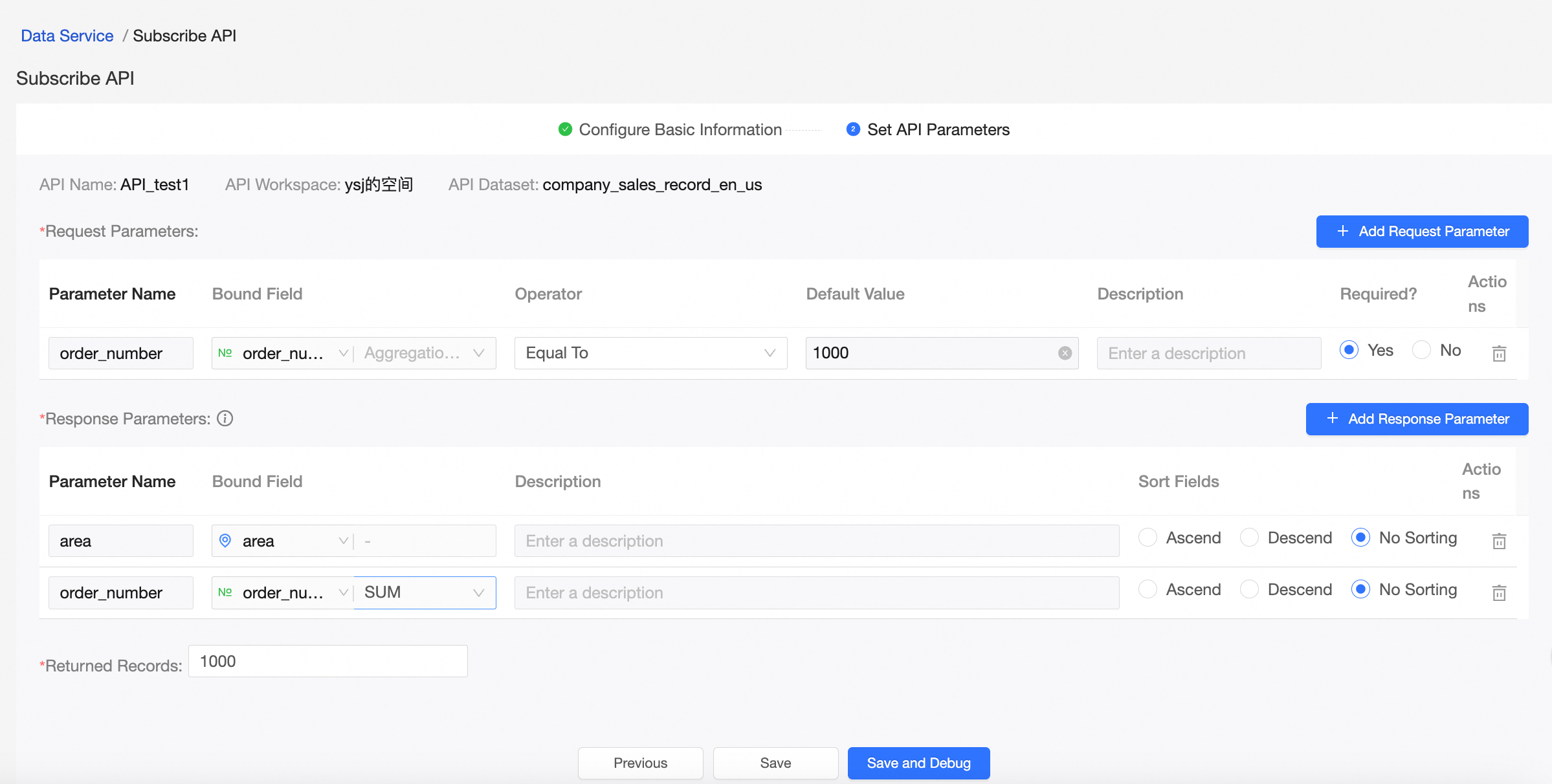The image size is (1552, 784).
Task: Open the SUM aggregation dropdown
Action: pyautogui.click(x=424, y=593)
